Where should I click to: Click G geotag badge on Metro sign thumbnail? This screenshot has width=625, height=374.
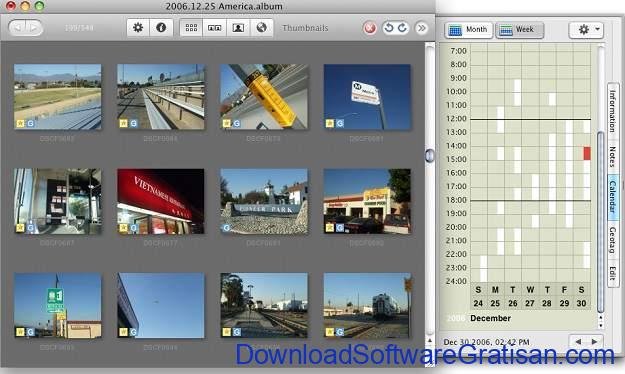point(340,123)
